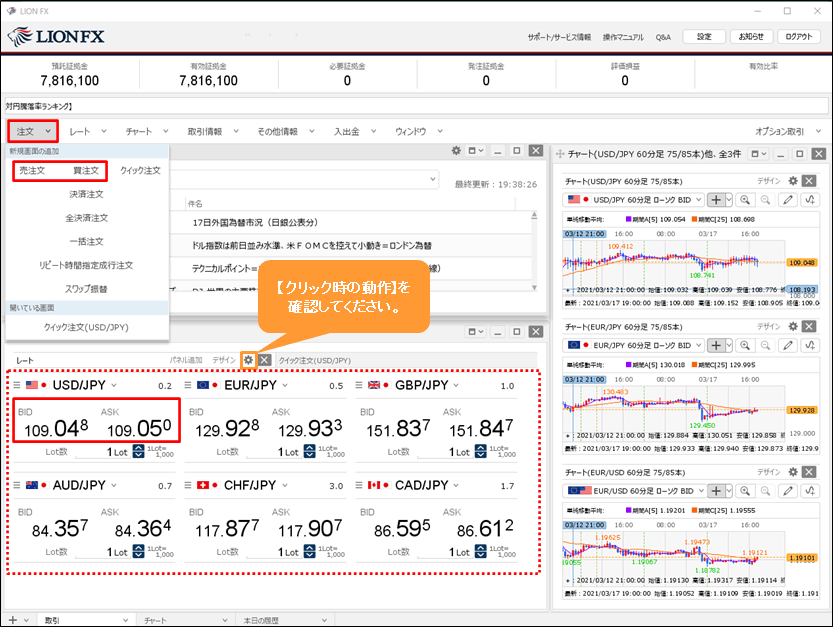
Task: Open the レート menu dropdown
Action: [x=88, y=131]
